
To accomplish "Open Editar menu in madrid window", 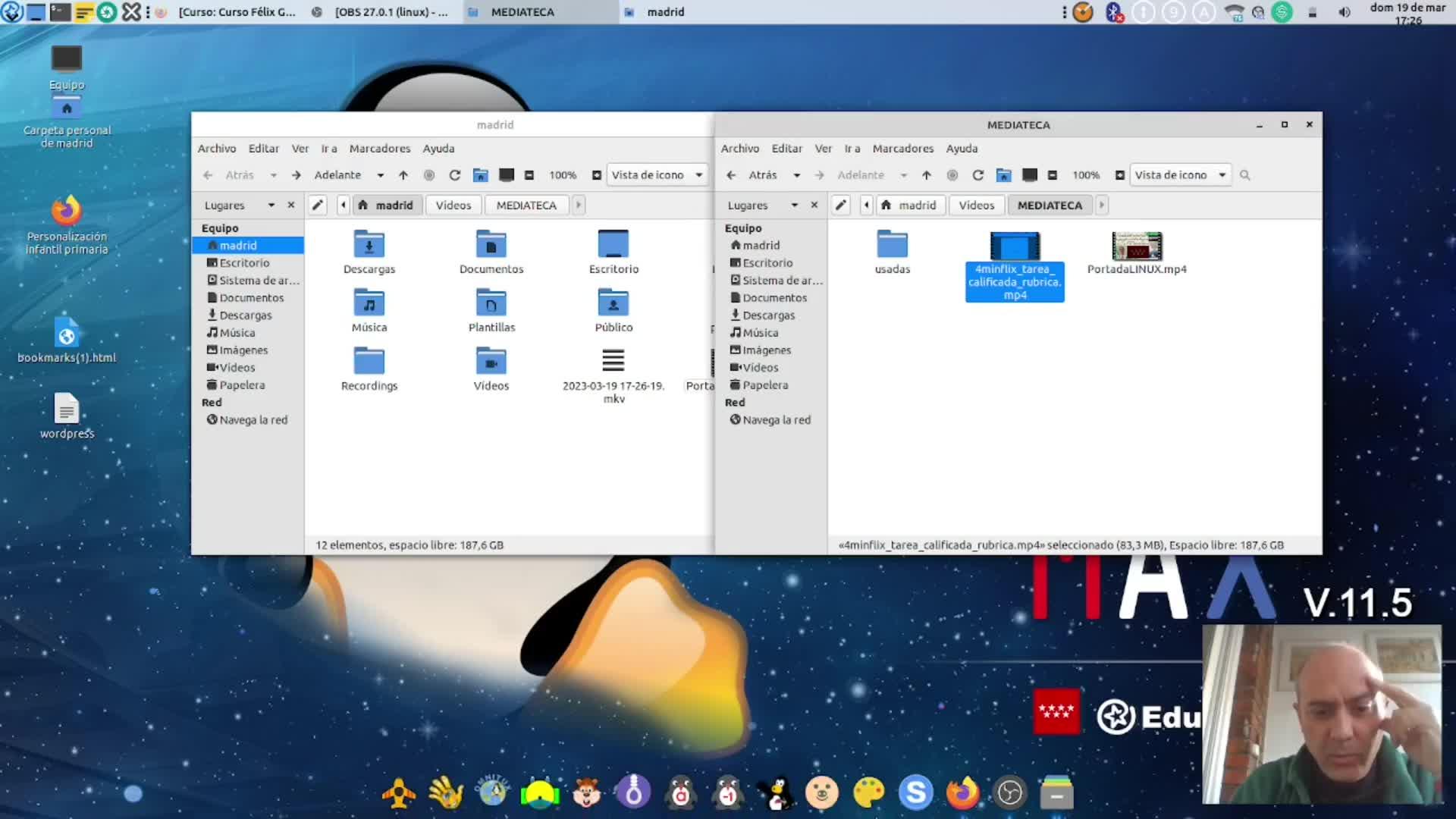I will tap(263, 149).
